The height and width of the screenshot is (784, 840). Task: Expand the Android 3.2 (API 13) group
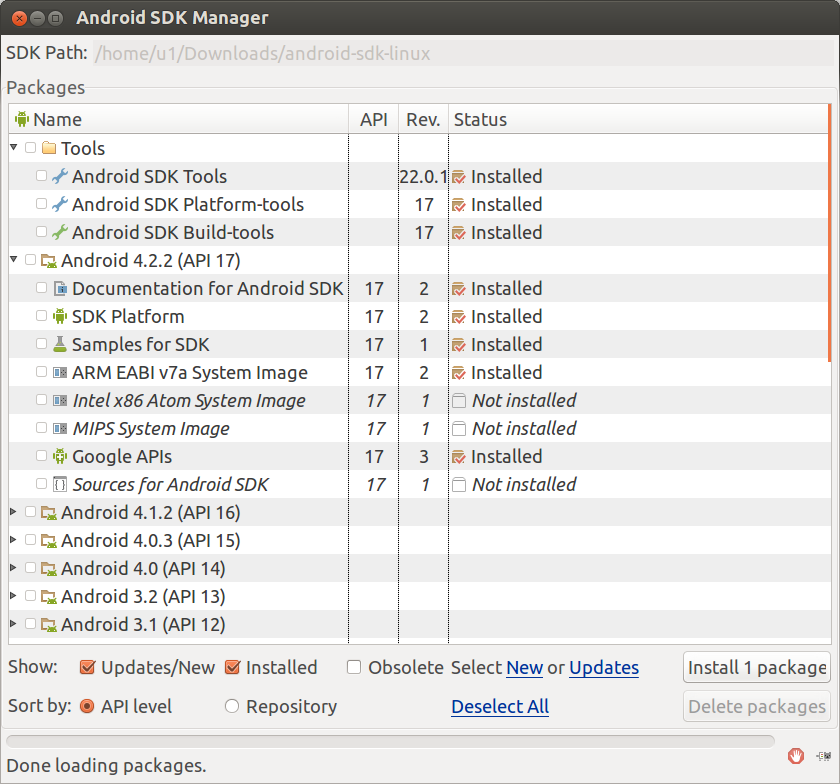(14, 596)
